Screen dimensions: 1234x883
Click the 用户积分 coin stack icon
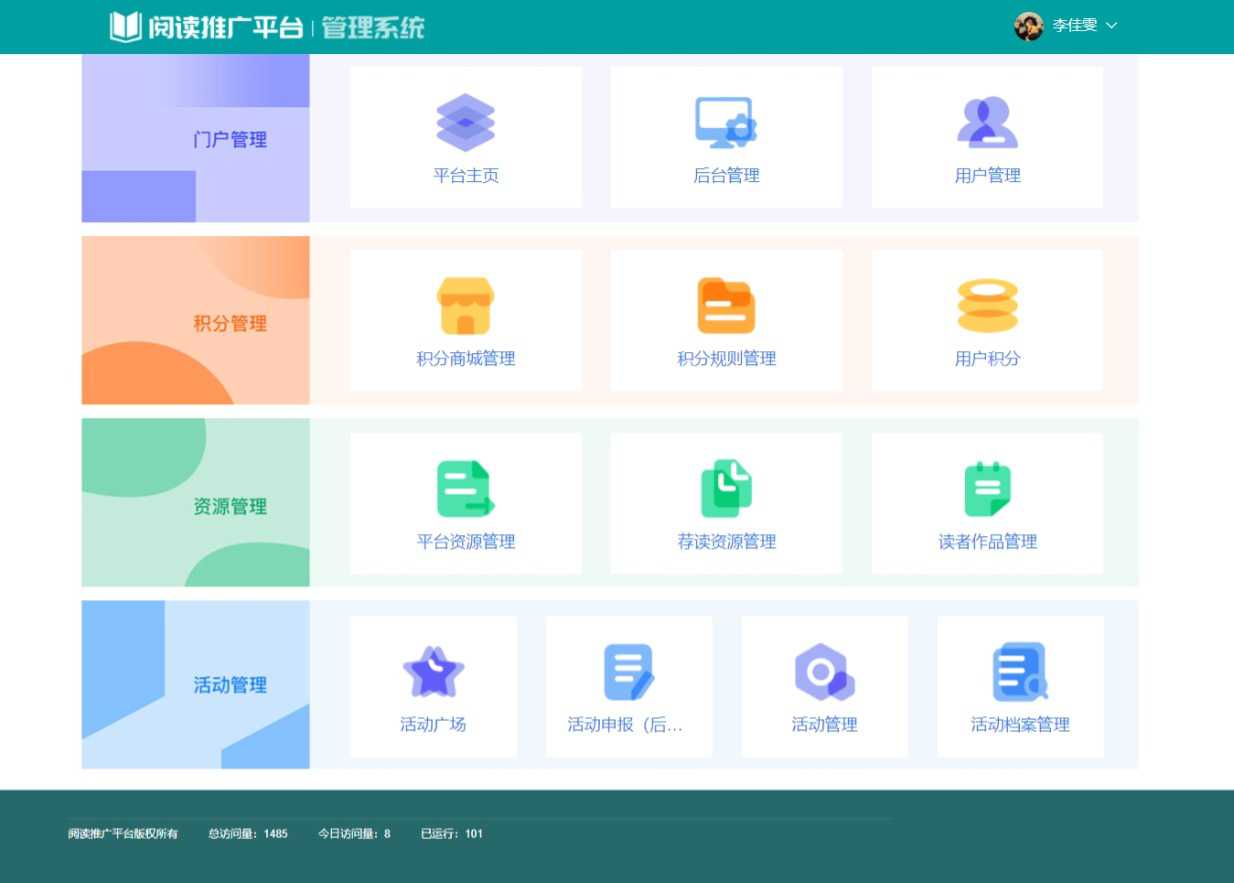click(x=987, y=306)
